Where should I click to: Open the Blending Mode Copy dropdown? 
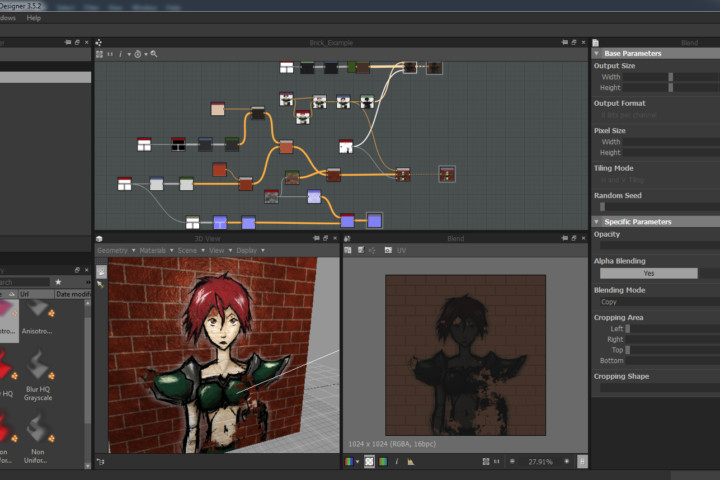[x=648, y=301]
